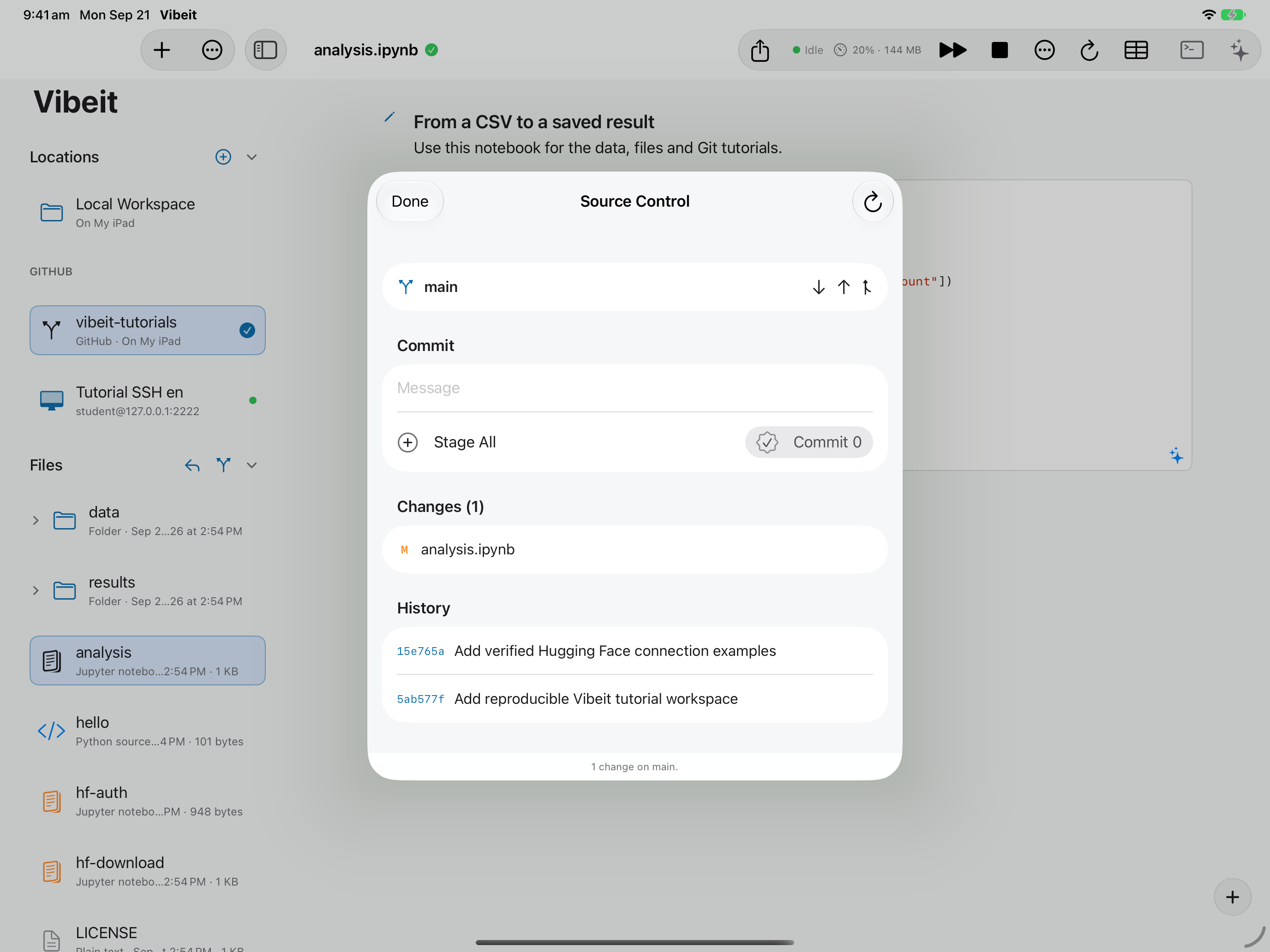Open hello Python source file

coord(148,731)
